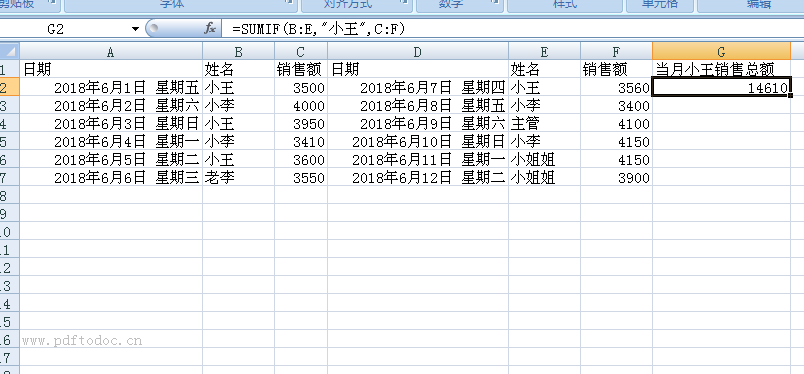Click cell F1 header 销售额
This screenshot has width=804, height=374.
[x=616, y=69]
